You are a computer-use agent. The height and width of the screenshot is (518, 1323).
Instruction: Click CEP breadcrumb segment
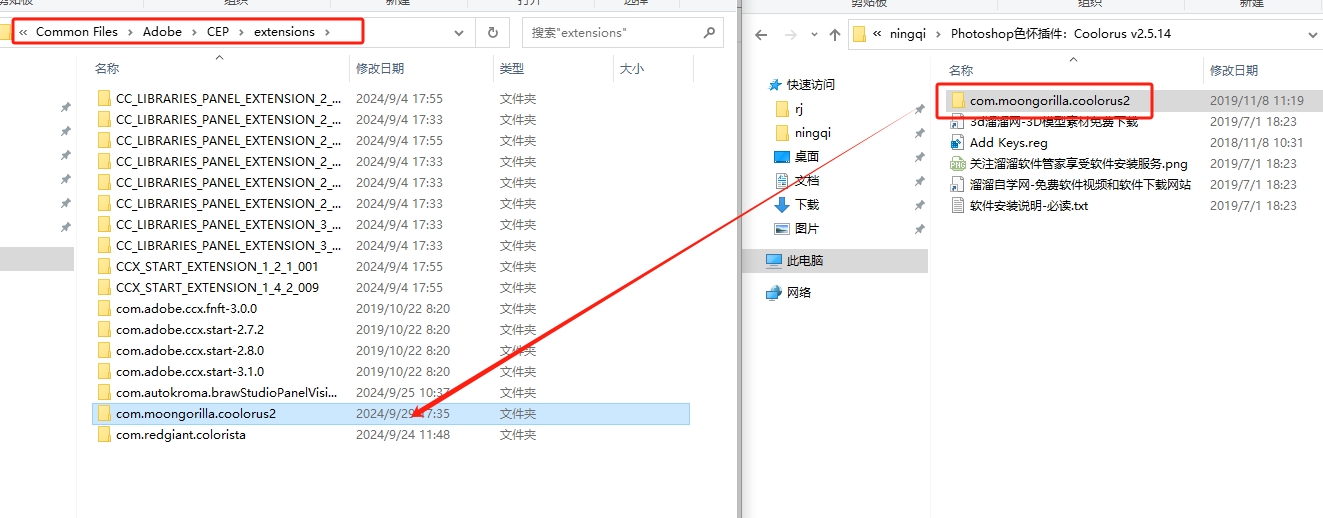tap(218, 32)
